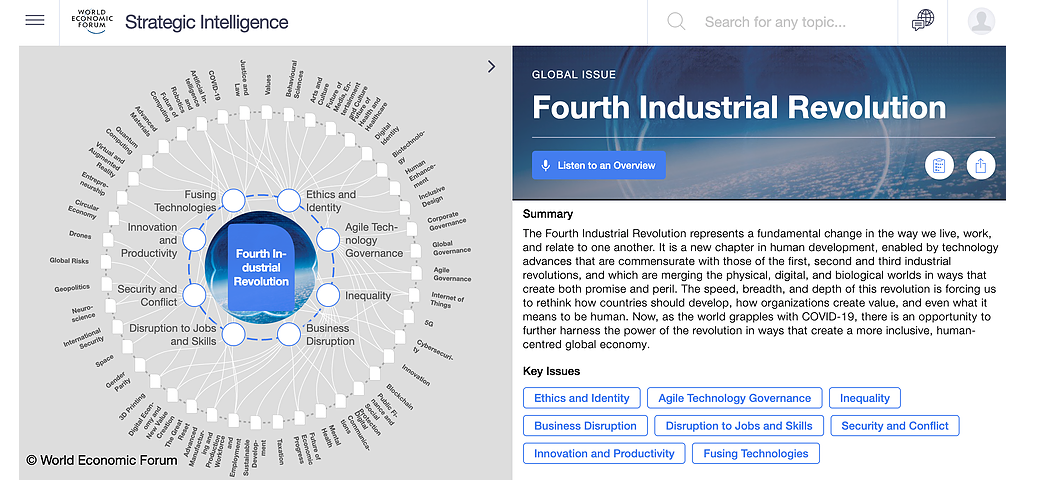Screen dimensions: 1043x487
Task: Select Security and Conflict key issue tag
Action: pos(895,426)
